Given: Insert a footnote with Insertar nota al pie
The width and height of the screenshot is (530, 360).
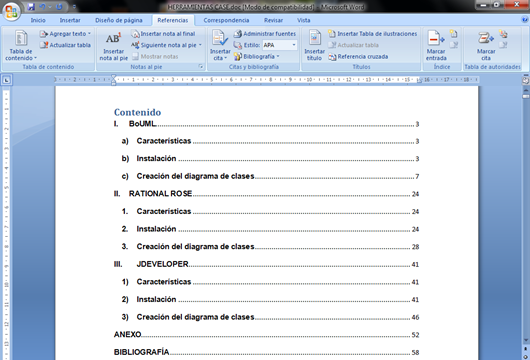Looking at the screenshot, I should click(x=113, y=46).
